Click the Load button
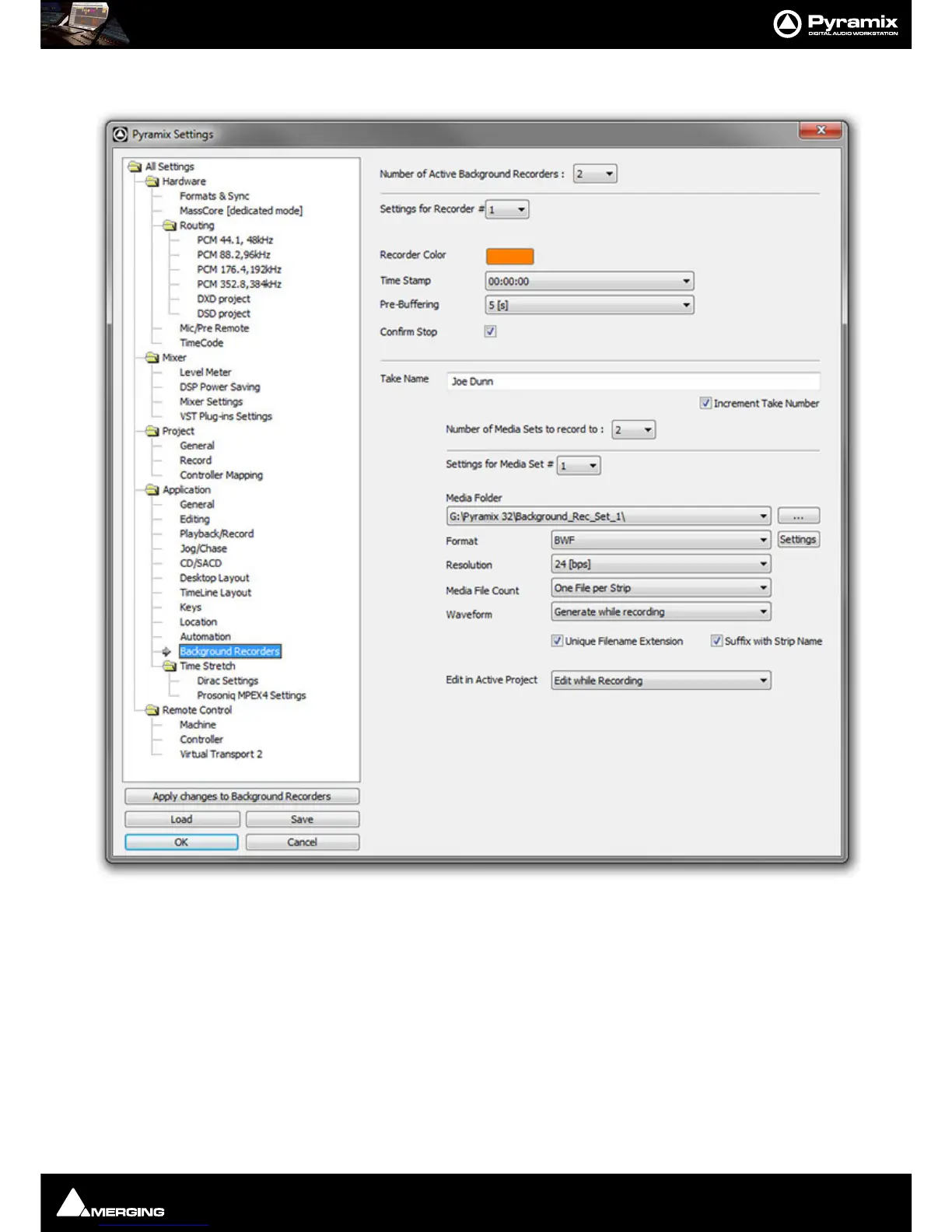 [182, 819]
